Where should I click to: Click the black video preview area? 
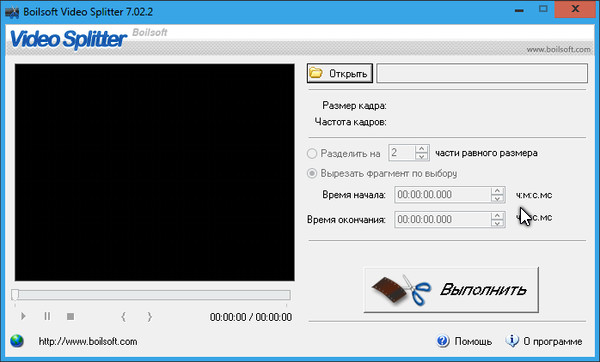click(x=155, y=172)
